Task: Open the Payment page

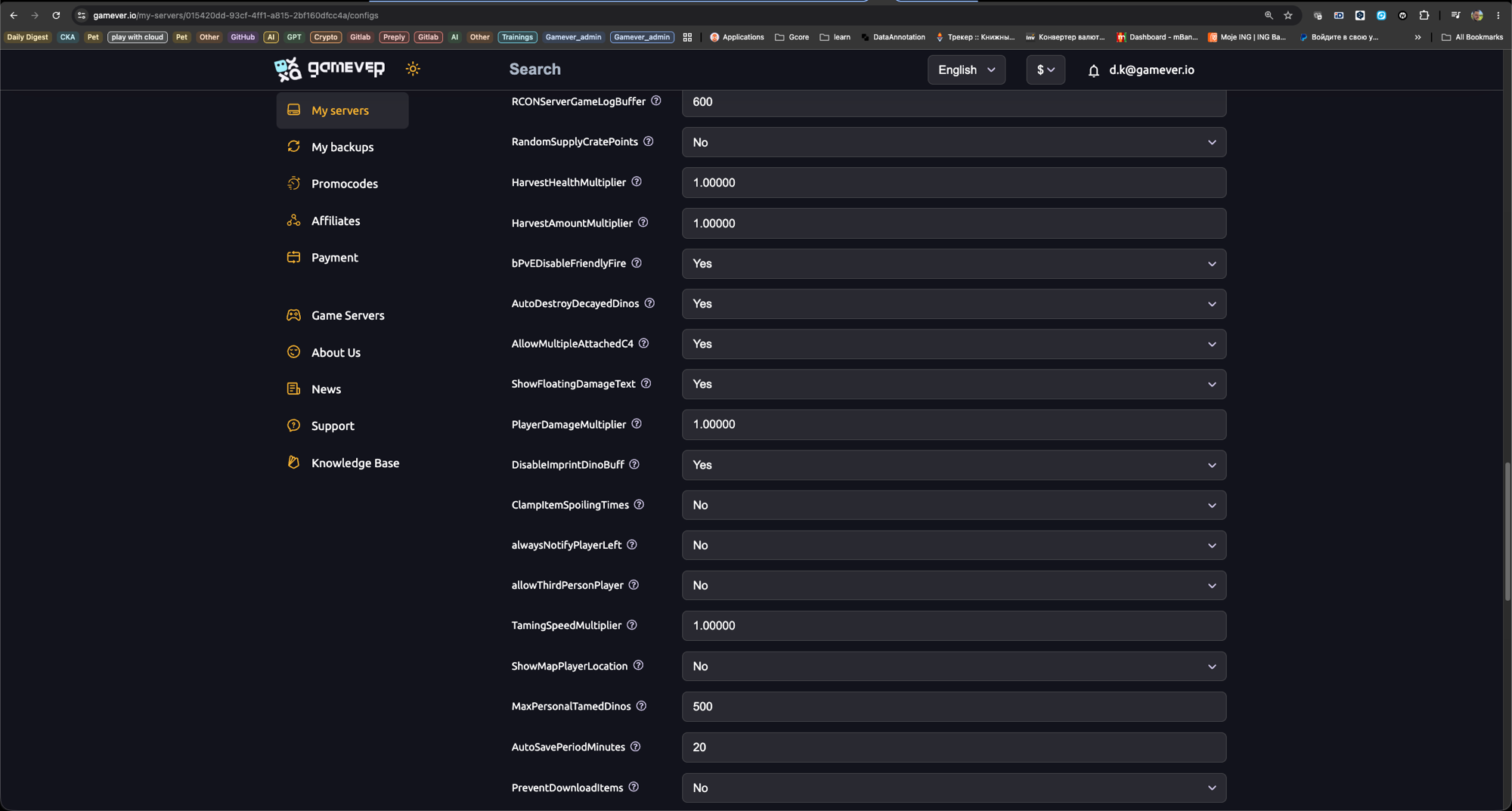Action: click(342, 257)
